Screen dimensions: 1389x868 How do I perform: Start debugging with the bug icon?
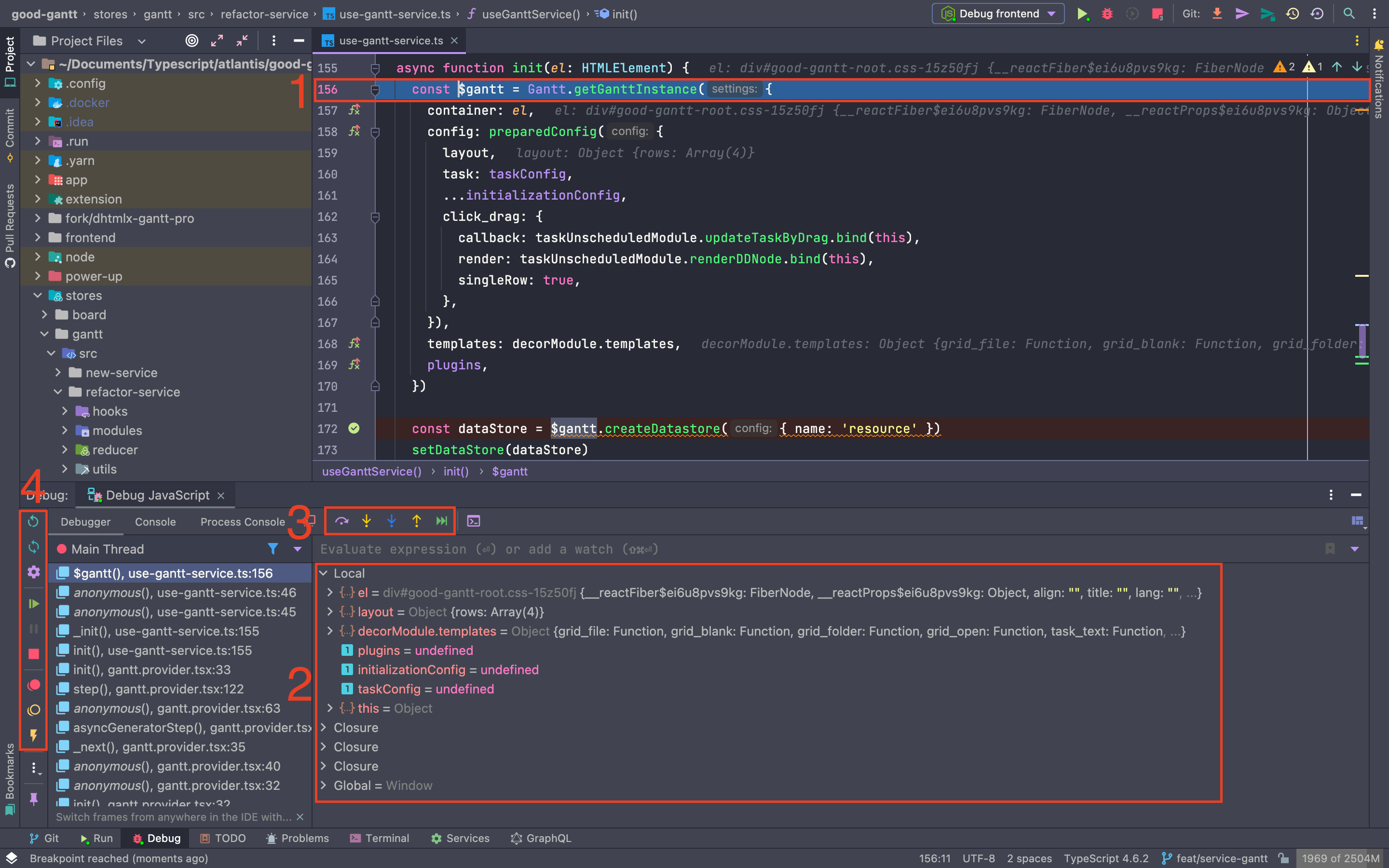(1107, 14)
